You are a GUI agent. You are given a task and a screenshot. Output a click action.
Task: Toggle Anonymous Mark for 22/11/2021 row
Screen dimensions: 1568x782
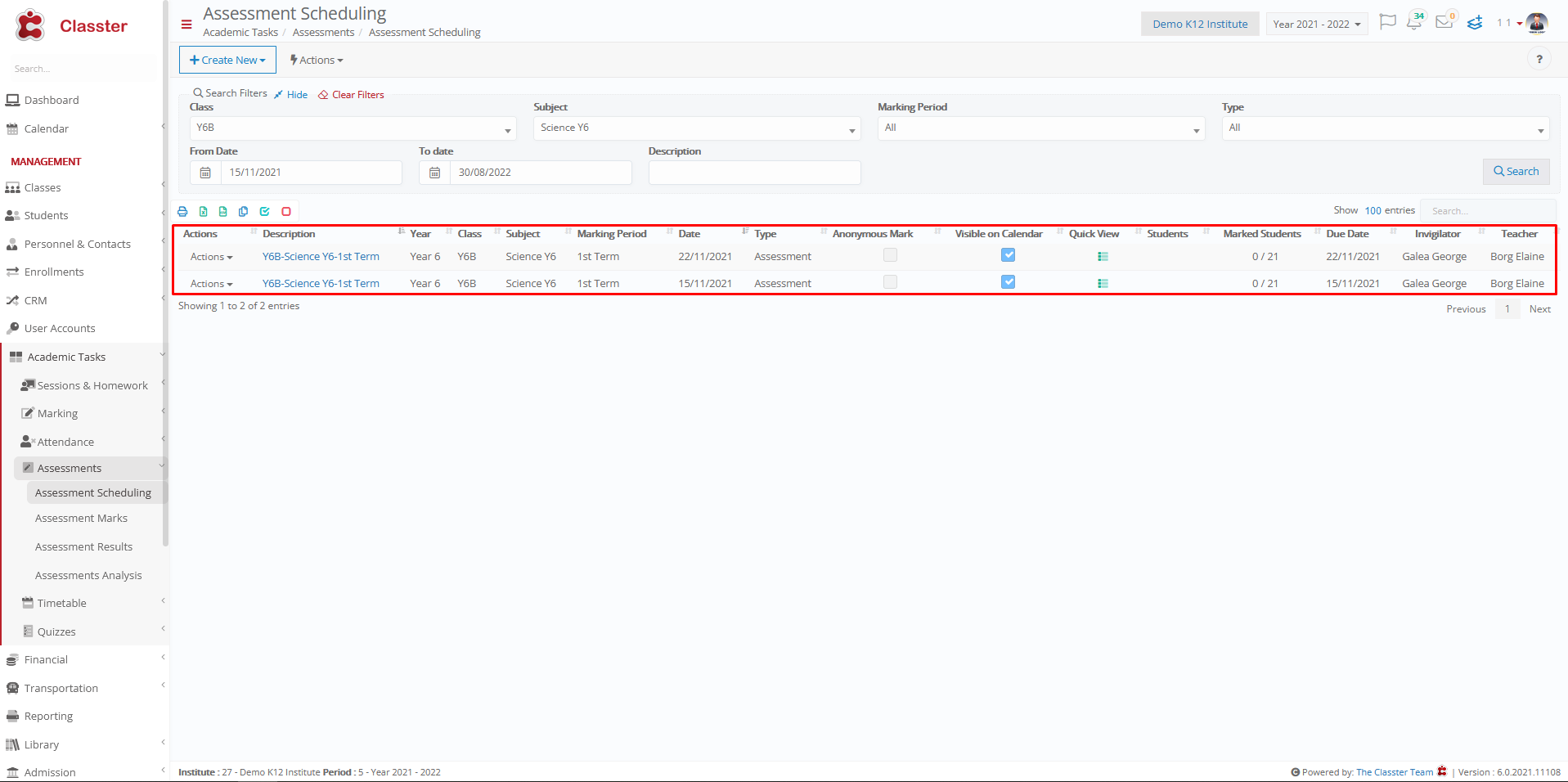890,255
